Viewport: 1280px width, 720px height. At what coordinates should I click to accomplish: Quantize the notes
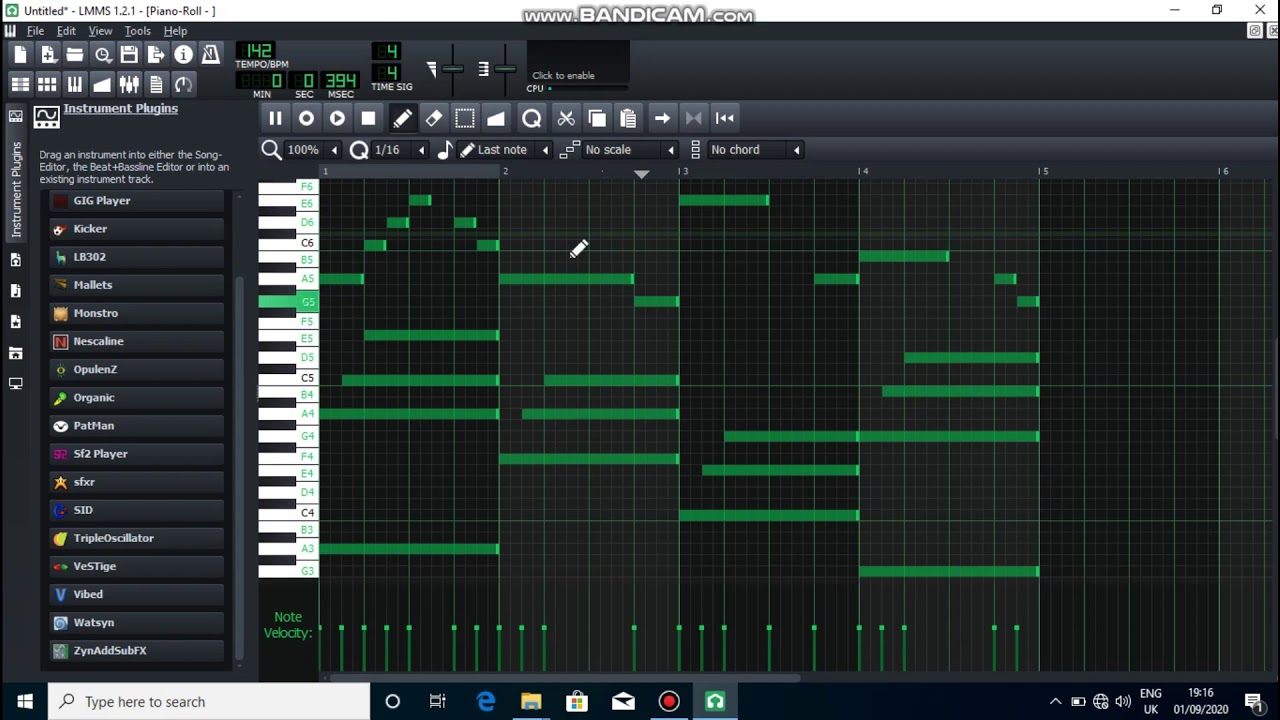coord(531,118)
